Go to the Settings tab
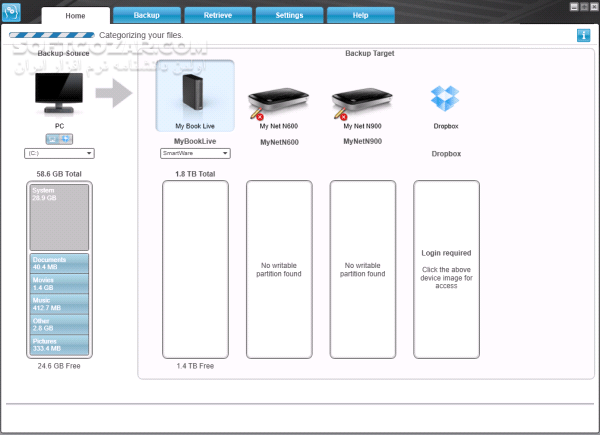The width and height of the screenshot is (600, 435). [x=288, y=16]
